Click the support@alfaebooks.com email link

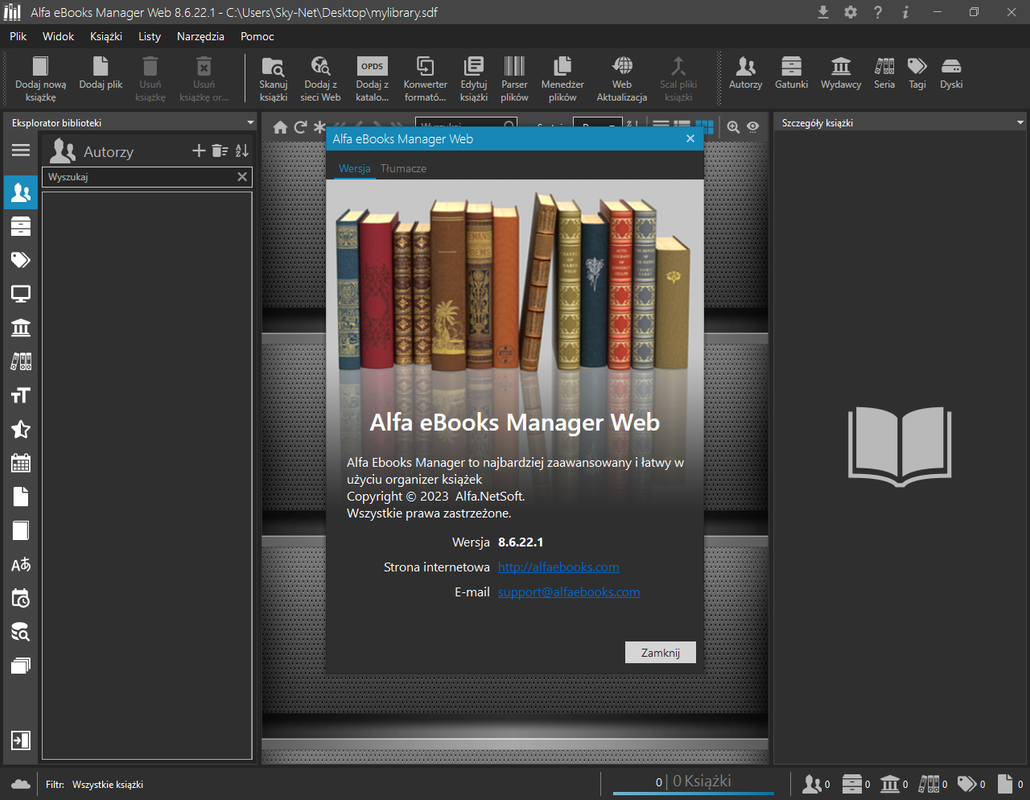coord(568,592)
